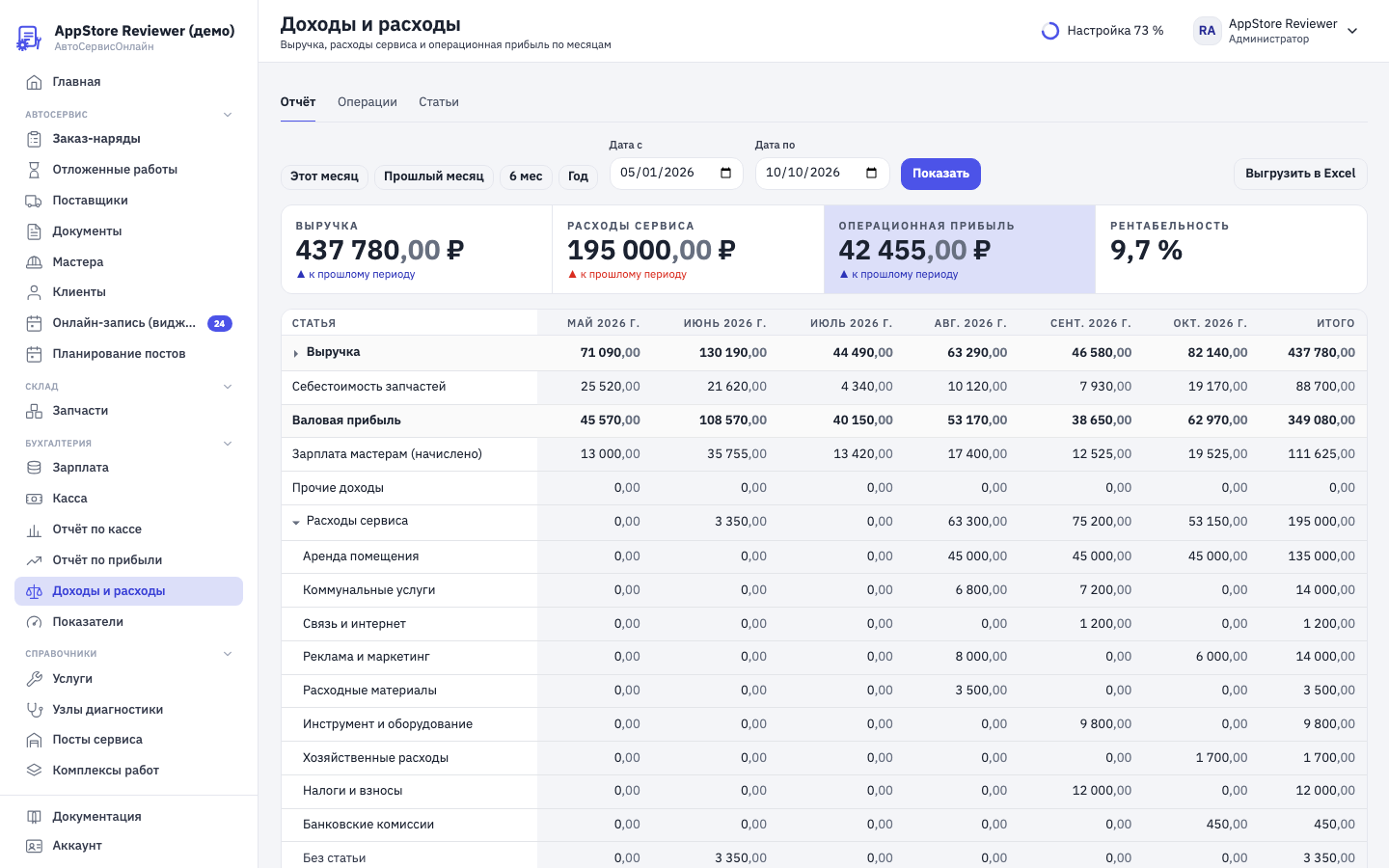
Task: Select the Год period button
Action: pyautogui.click(x=578, y=176)
